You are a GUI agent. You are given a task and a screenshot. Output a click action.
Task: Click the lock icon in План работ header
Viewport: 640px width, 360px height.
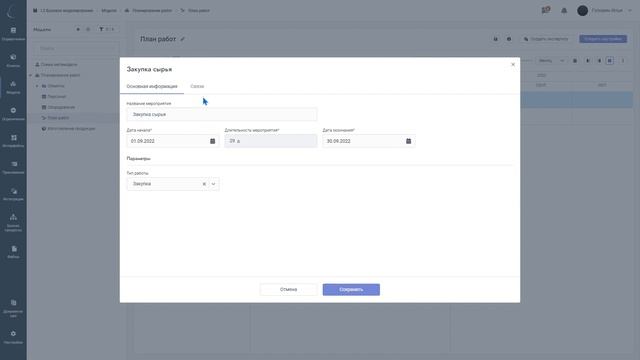coord(496,39)
